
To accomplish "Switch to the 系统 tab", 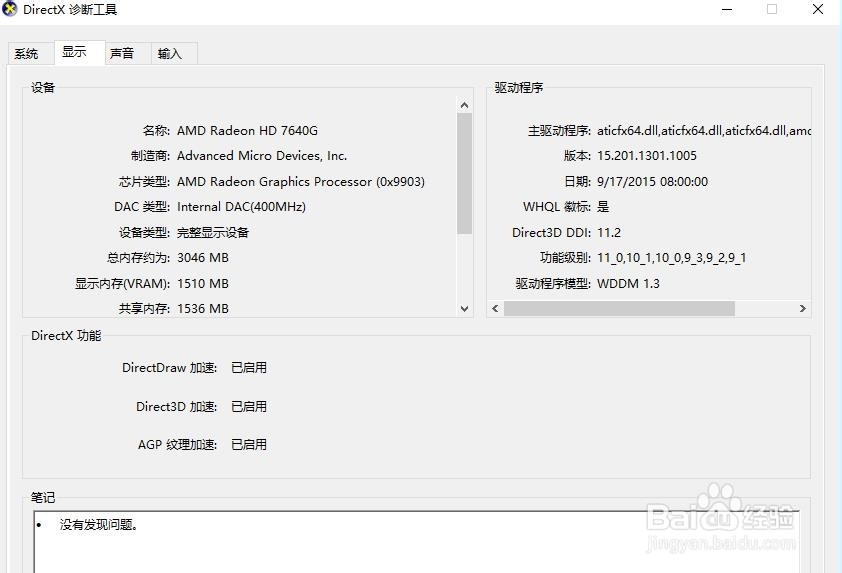I will pos(31,54).
